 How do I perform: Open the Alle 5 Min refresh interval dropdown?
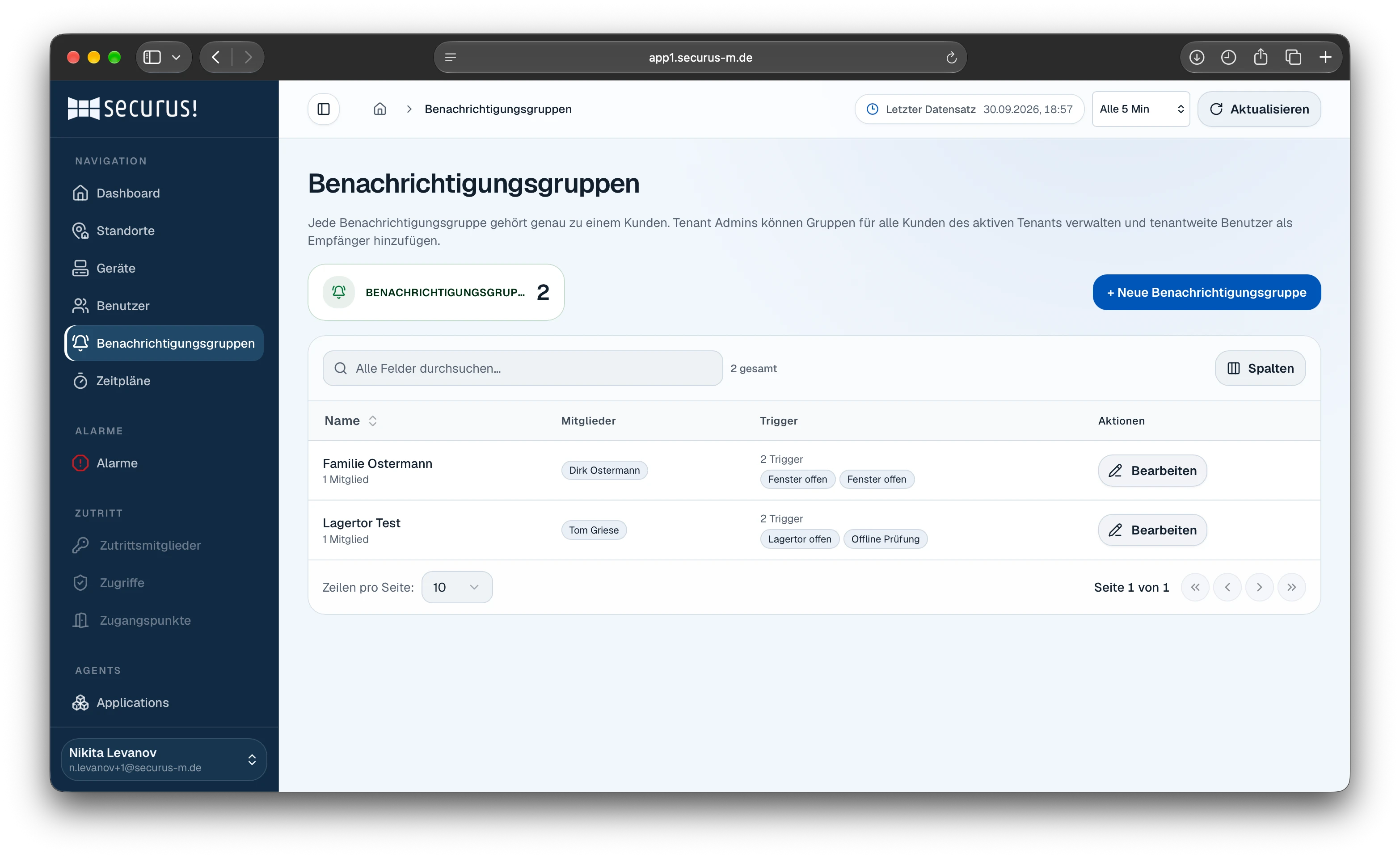[1140, 109]
